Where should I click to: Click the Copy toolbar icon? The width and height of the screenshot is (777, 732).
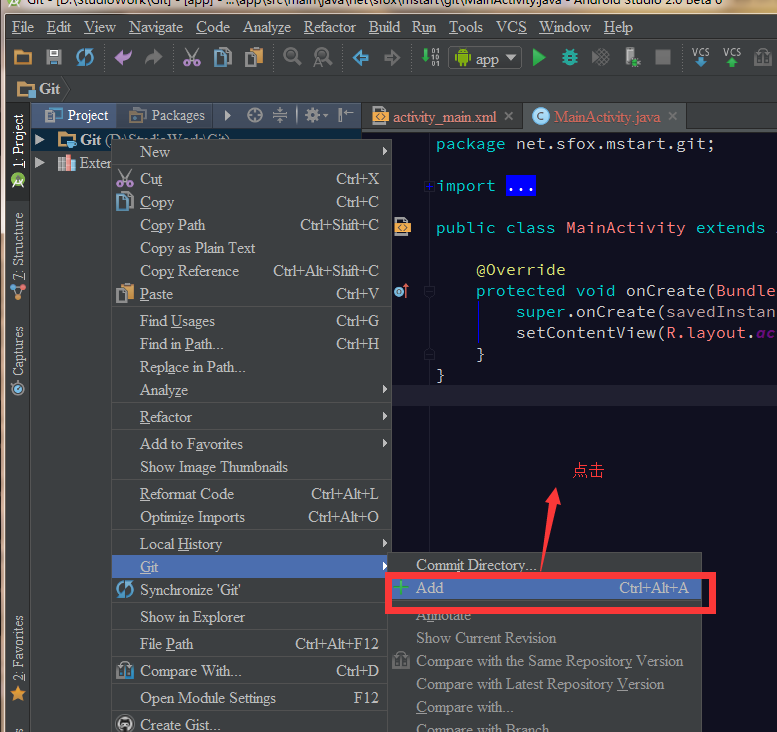pyautogui.click(x=222, y=57)
